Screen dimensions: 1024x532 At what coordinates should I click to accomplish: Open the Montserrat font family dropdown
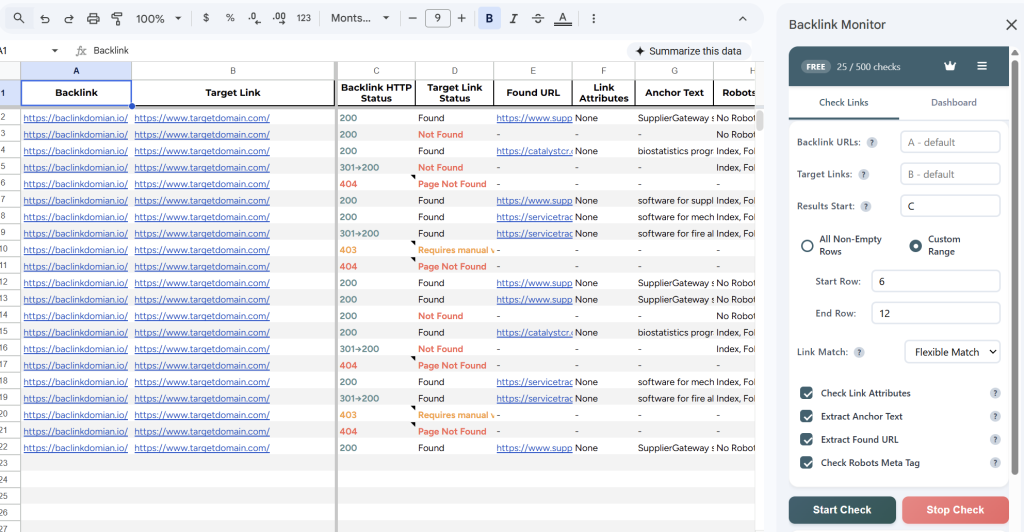361,18
